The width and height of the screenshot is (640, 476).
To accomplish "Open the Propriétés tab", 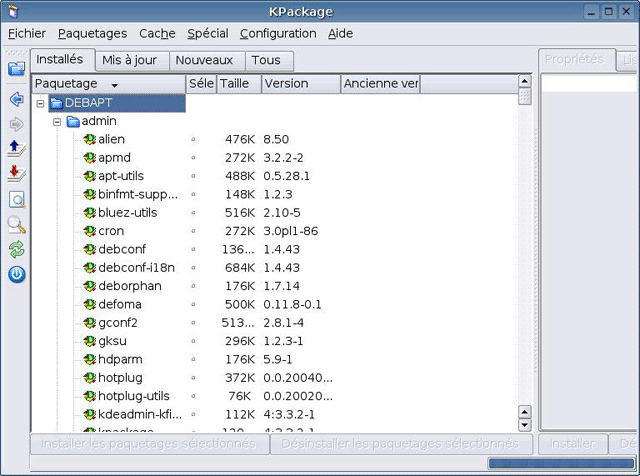I will 577,60.
